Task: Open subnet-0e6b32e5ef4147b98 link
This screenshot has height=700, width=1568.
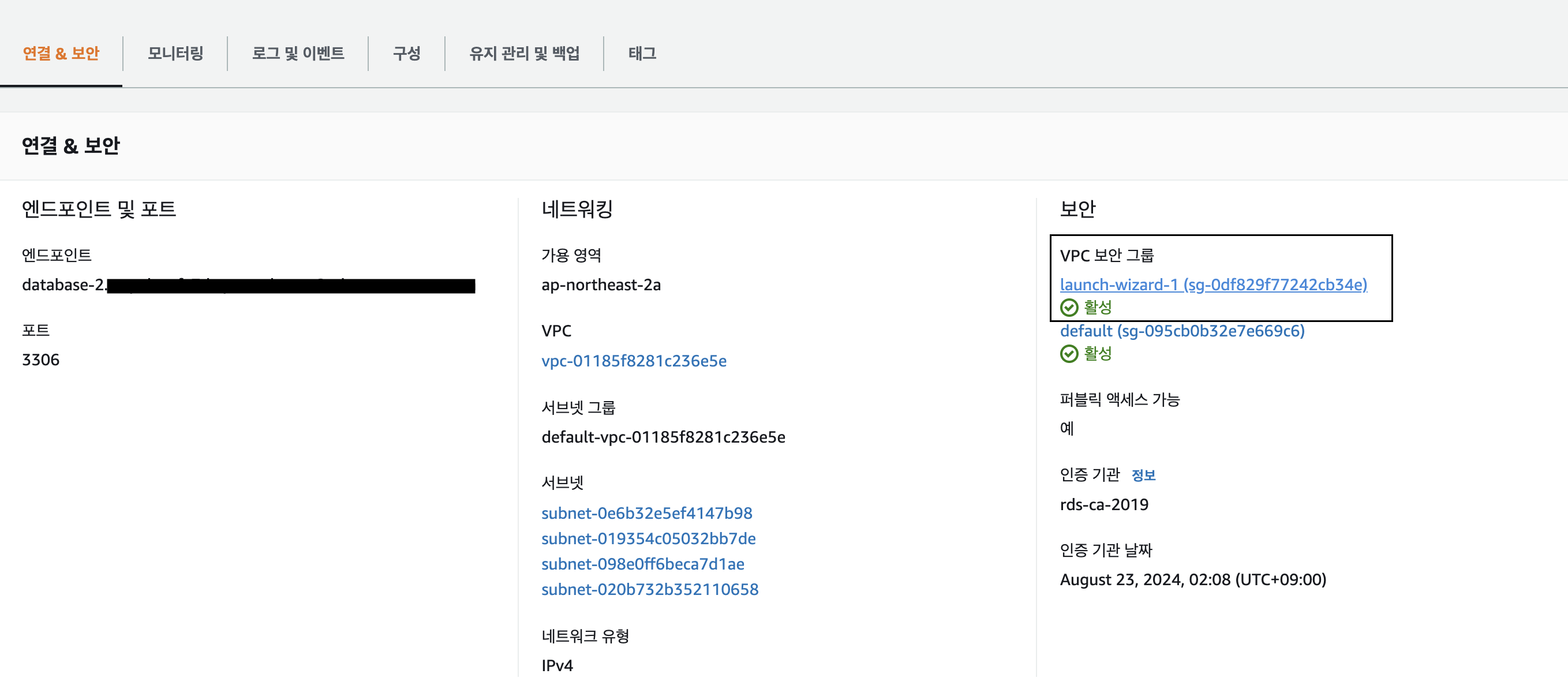Action: point(646,513)
